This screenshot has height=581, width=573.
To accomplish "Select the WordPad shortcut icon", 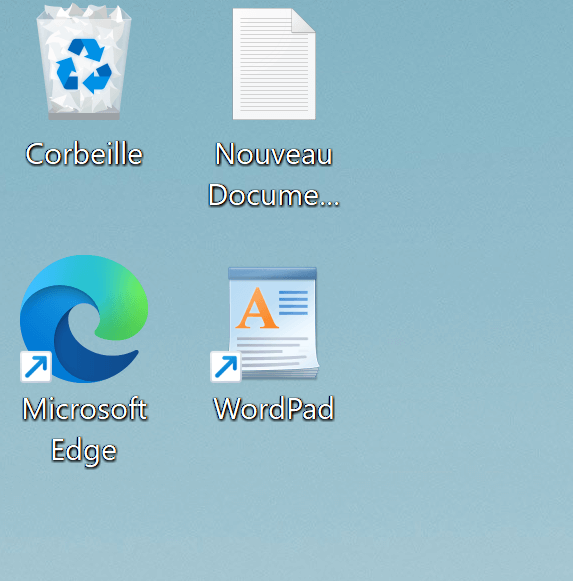I will coord(265,324).
